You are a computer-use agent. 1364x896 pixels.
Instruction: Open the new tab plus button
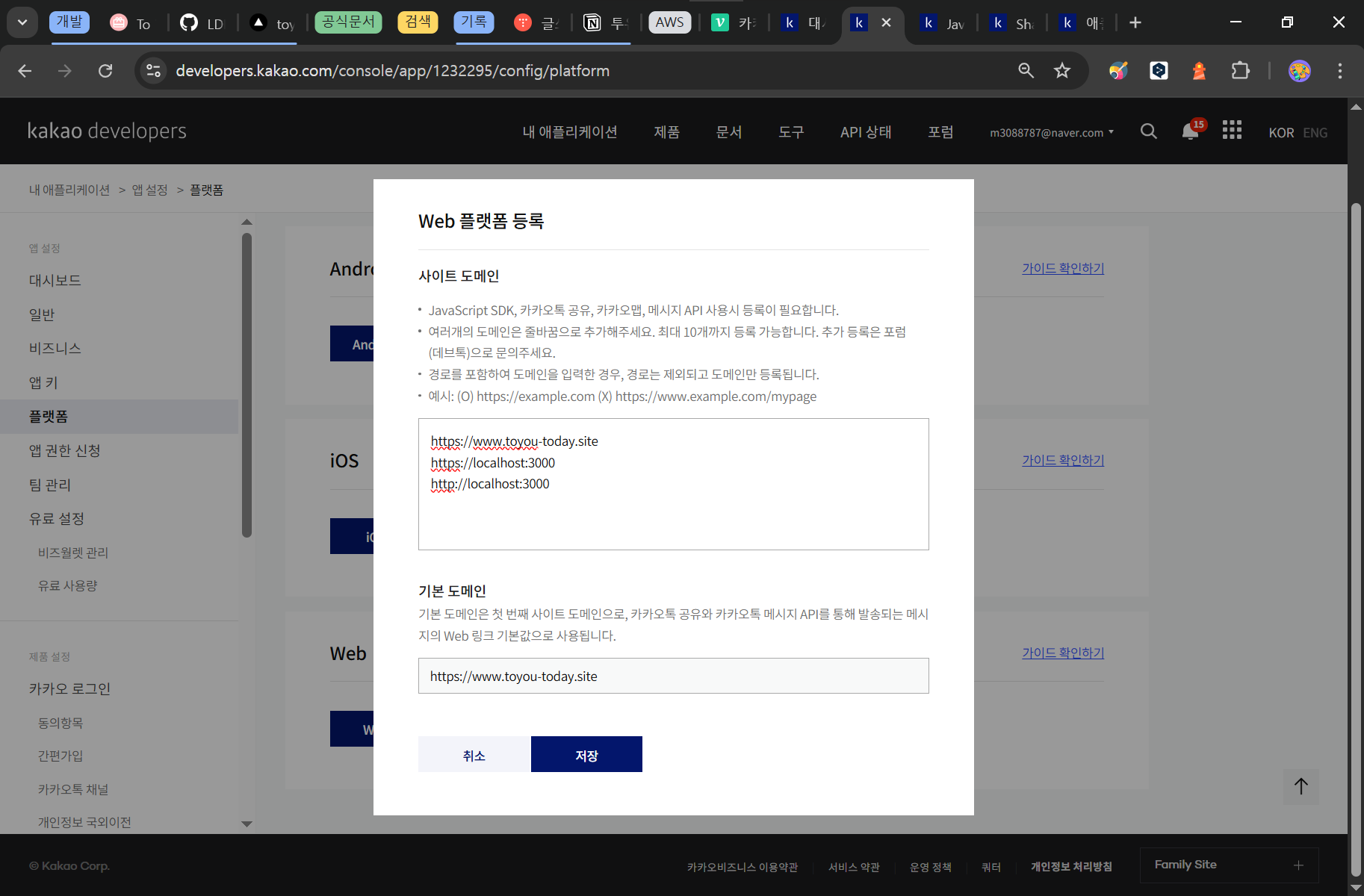tap(1135, 23)
